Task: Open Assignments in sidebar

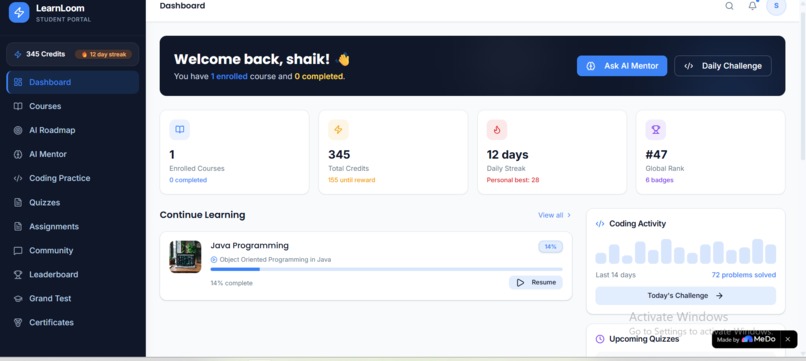Action: click(72, 227)
